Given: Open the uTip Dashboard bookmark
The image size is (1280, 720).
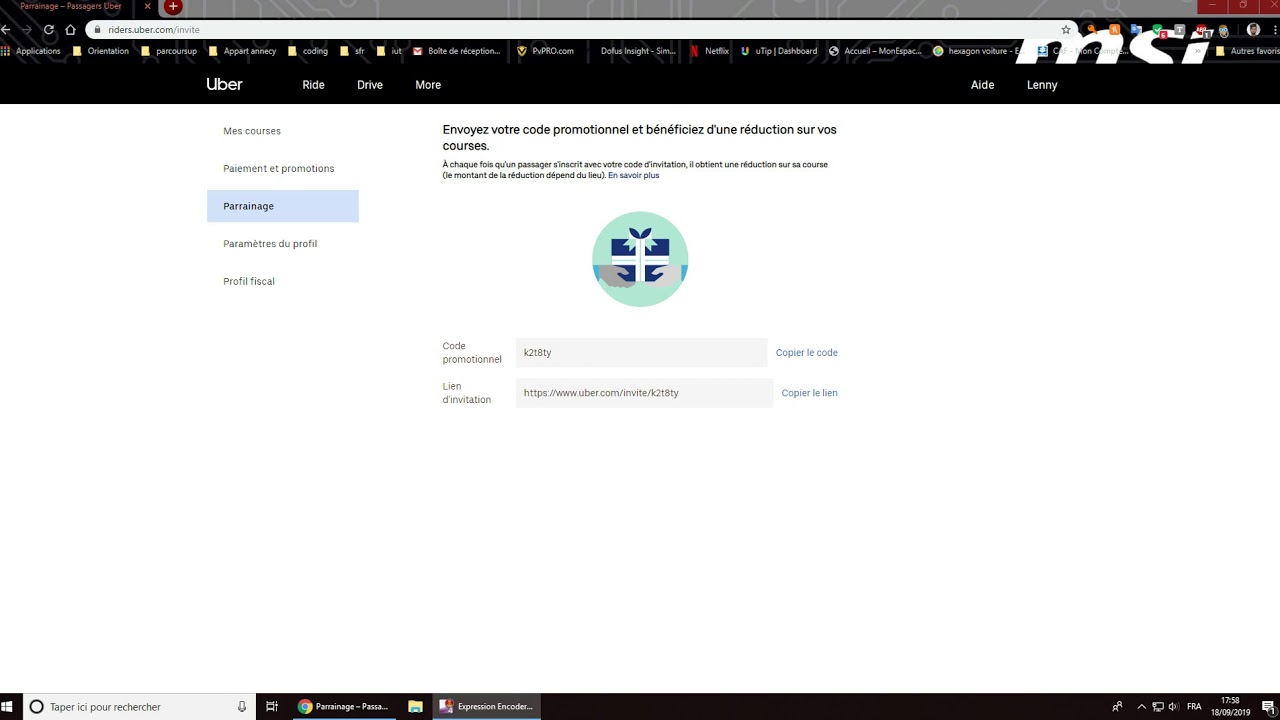Looking at the screenshot, I should click(x=779, y=51).
